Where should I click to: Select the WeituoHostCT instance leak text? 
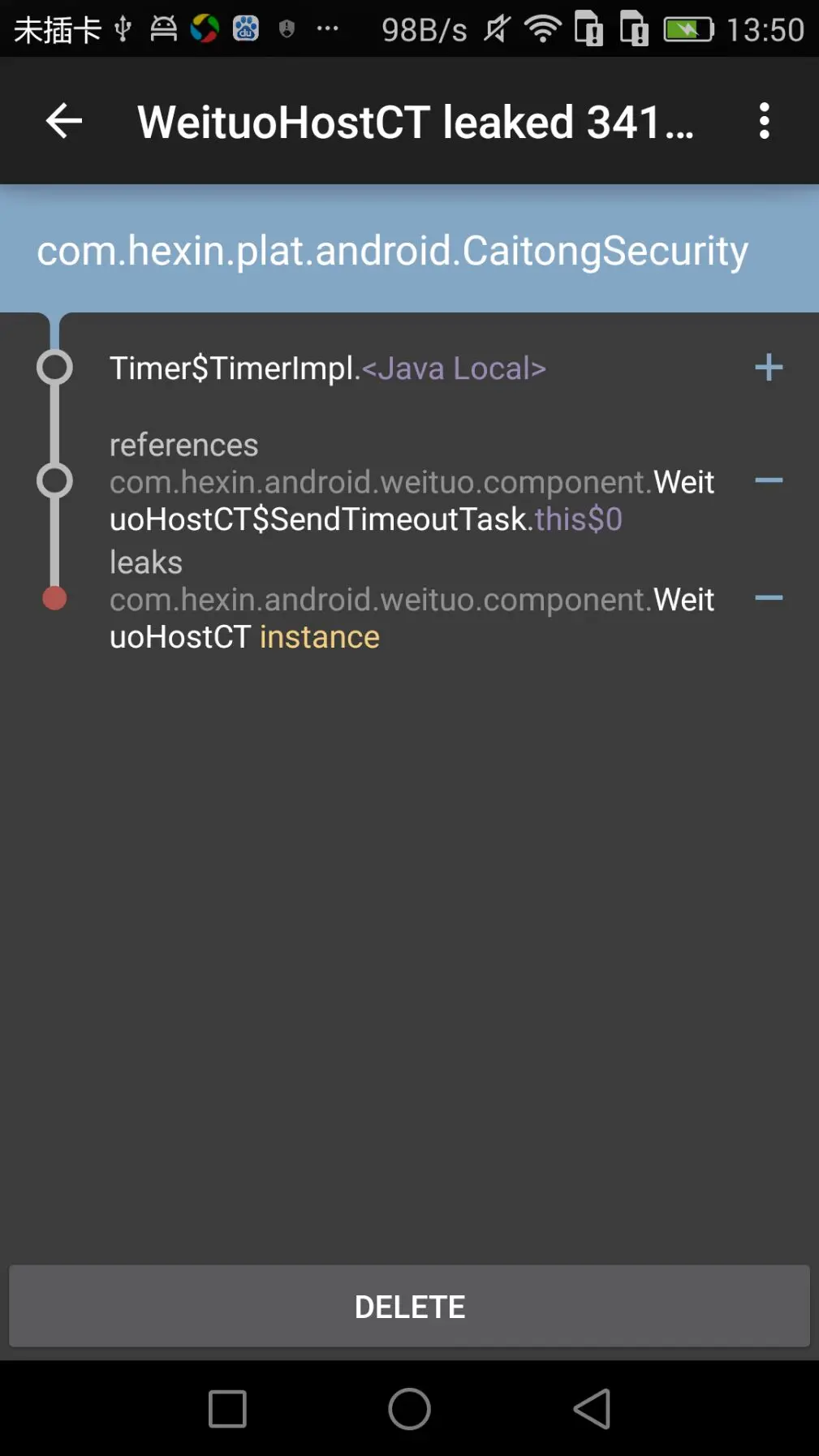412,618
